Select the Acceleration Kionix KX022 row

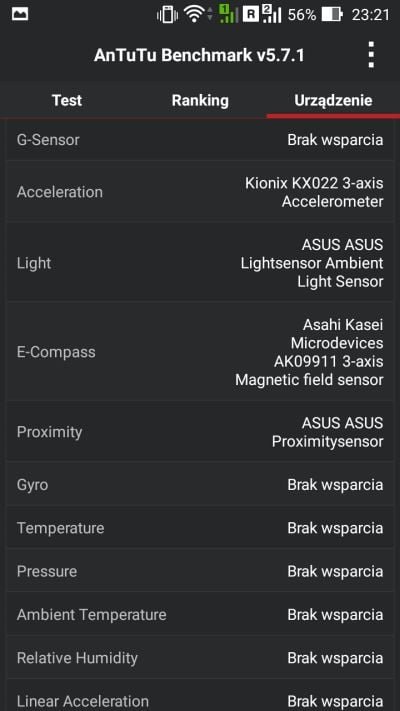(200, 192)
